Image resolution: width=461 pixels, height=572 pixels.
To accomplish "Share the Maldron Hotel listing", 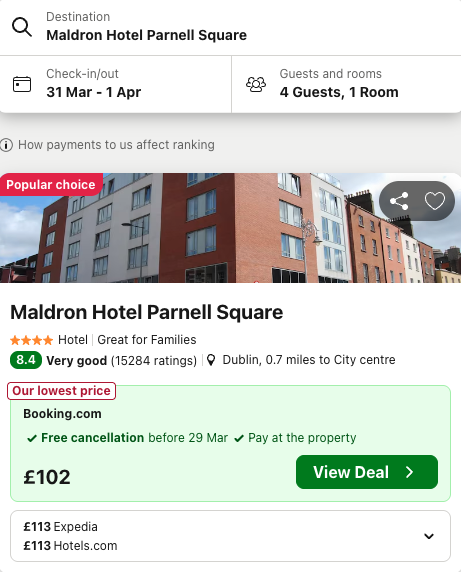I will click(x=399, y=201).
